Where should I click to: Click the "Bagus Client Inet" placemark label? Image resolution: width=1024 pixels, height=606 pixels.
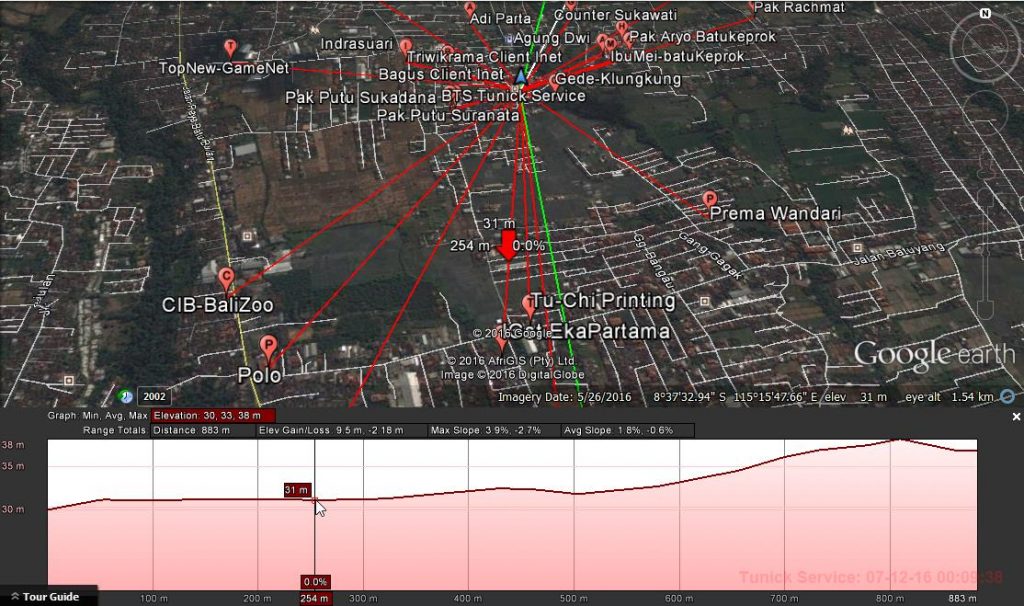pyautogui.click(x=441, y=74)
